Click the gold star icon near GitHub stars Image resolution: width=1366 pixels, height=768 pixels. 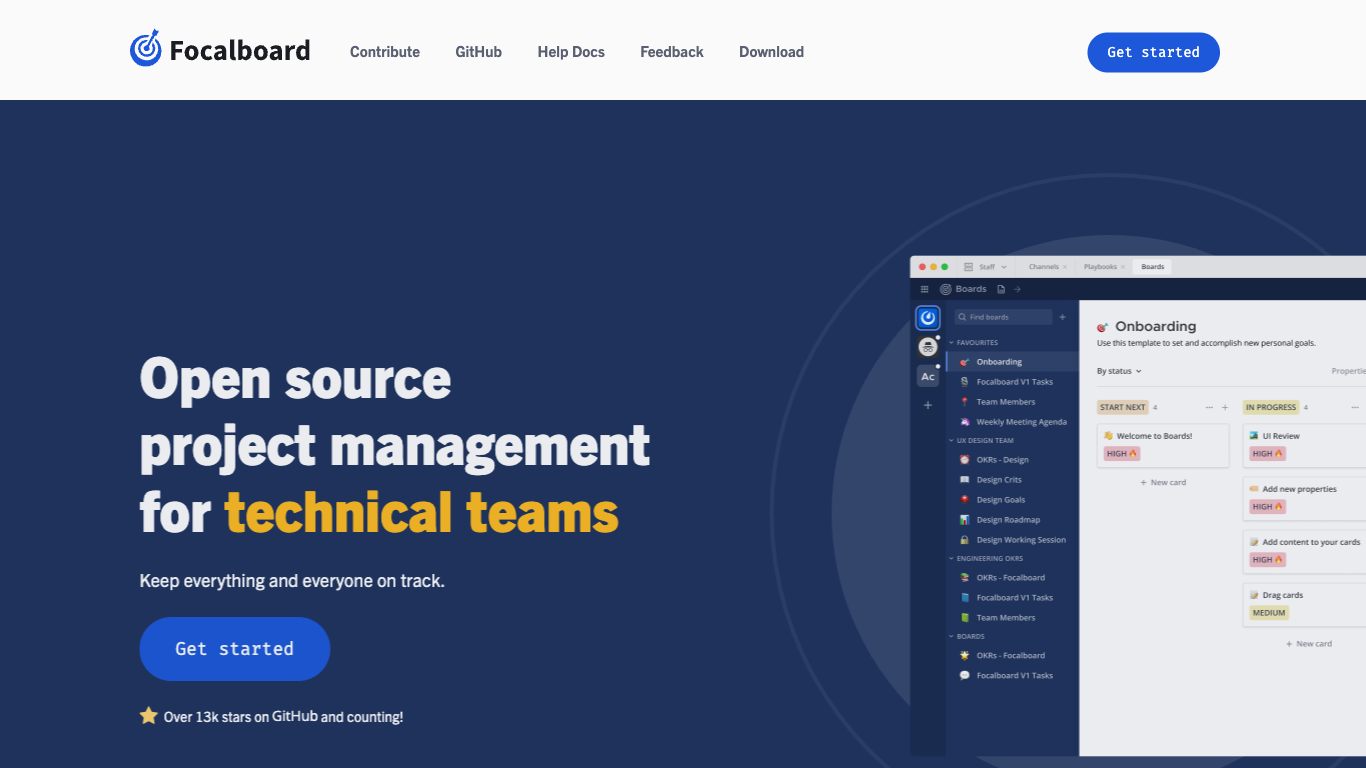149,715
